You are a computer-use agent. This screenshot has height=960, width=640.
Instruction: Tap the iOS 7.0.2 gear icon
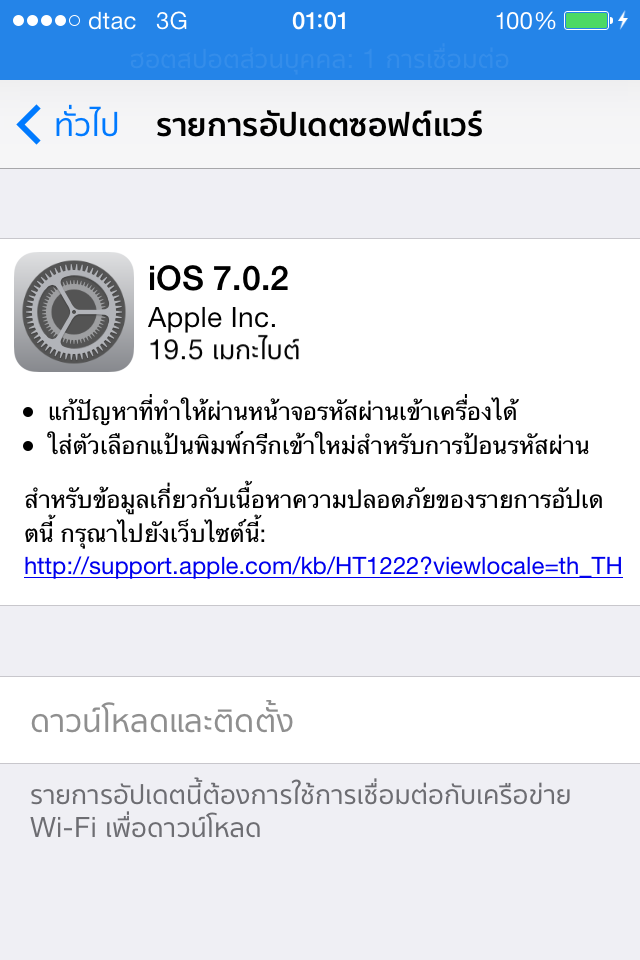pos(74,312)
